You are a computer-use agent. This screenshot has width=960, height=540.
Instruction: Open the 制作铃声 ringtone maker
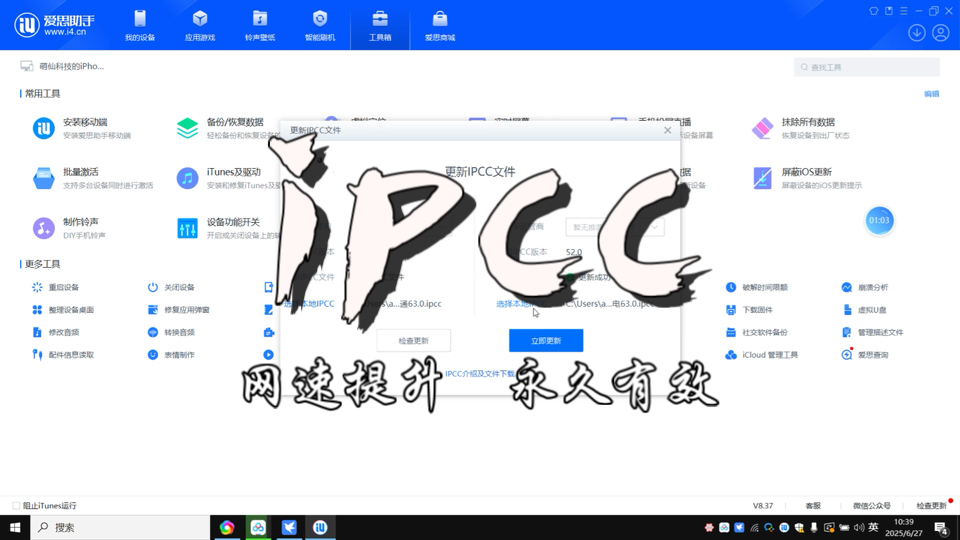[69, 228]
